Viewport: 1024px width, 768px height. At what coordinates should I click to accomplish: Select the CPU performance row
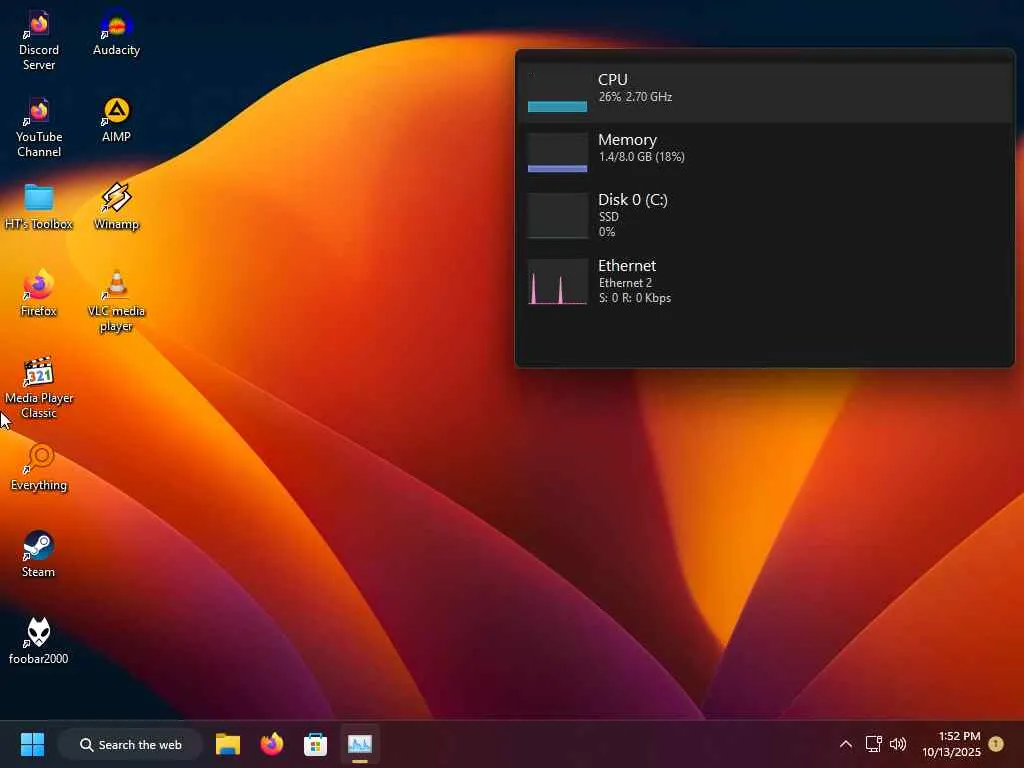[x=765, y=92]
